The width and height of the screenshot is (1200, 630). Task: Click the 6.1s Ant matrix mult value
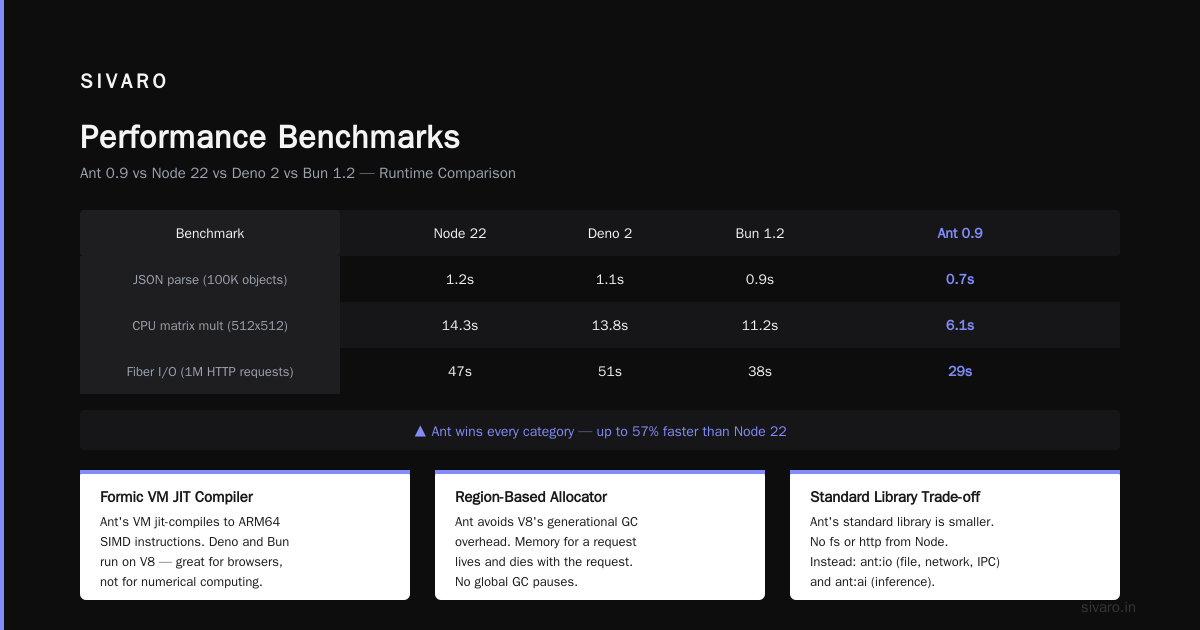point(960,325)
